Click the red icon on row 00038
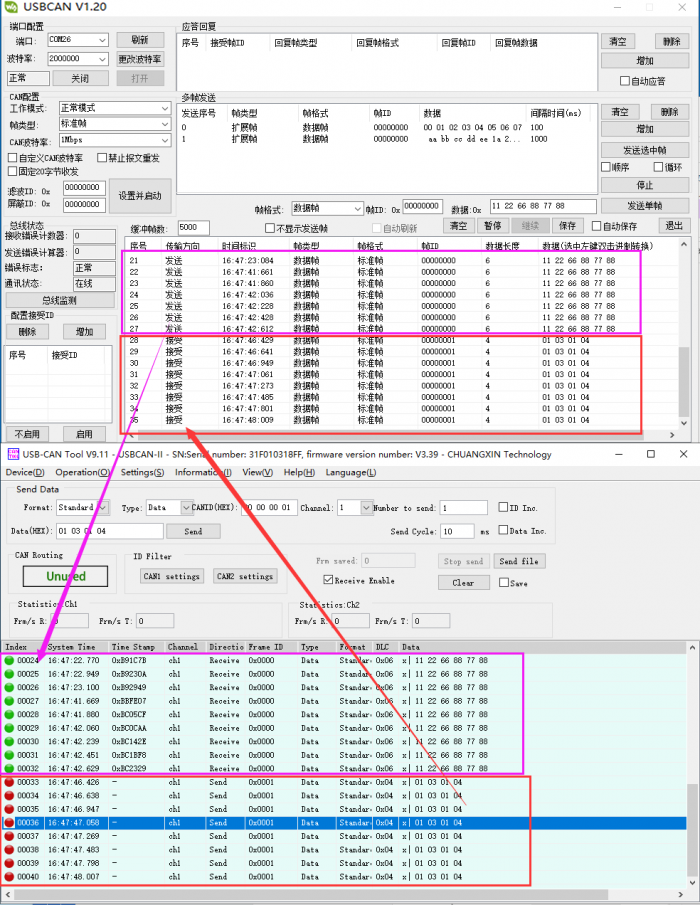The width and height of the screenshot is (700, 905). [x=9, y=850]
